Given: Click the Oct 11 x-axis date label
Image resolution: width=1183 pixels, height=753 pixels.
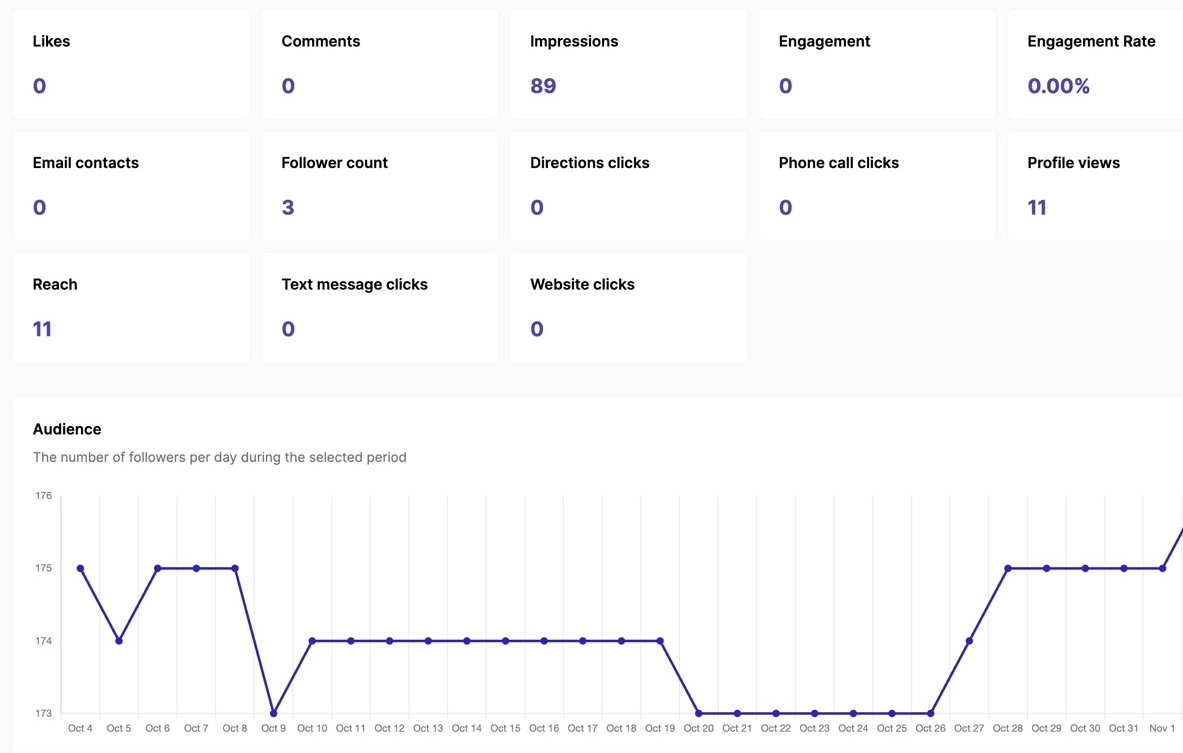Looking at the screenshot, I should pyautogui.click(x=351, y=728).
